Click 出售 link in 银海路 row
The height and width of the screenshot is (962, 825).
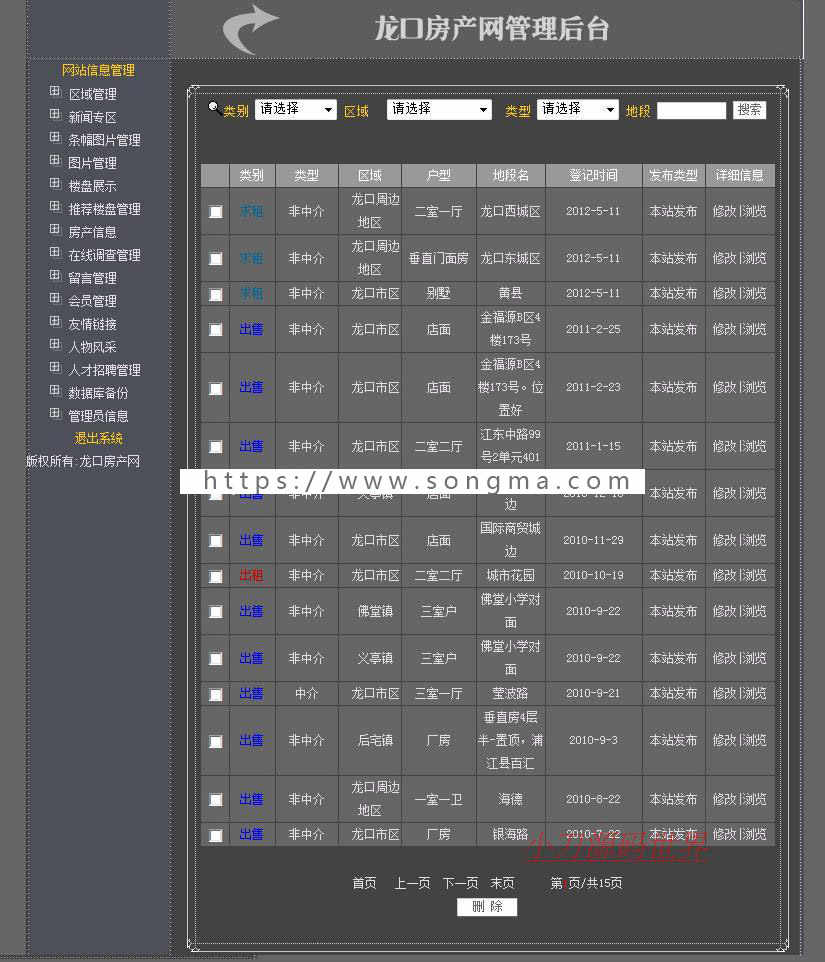pos(251,834)
